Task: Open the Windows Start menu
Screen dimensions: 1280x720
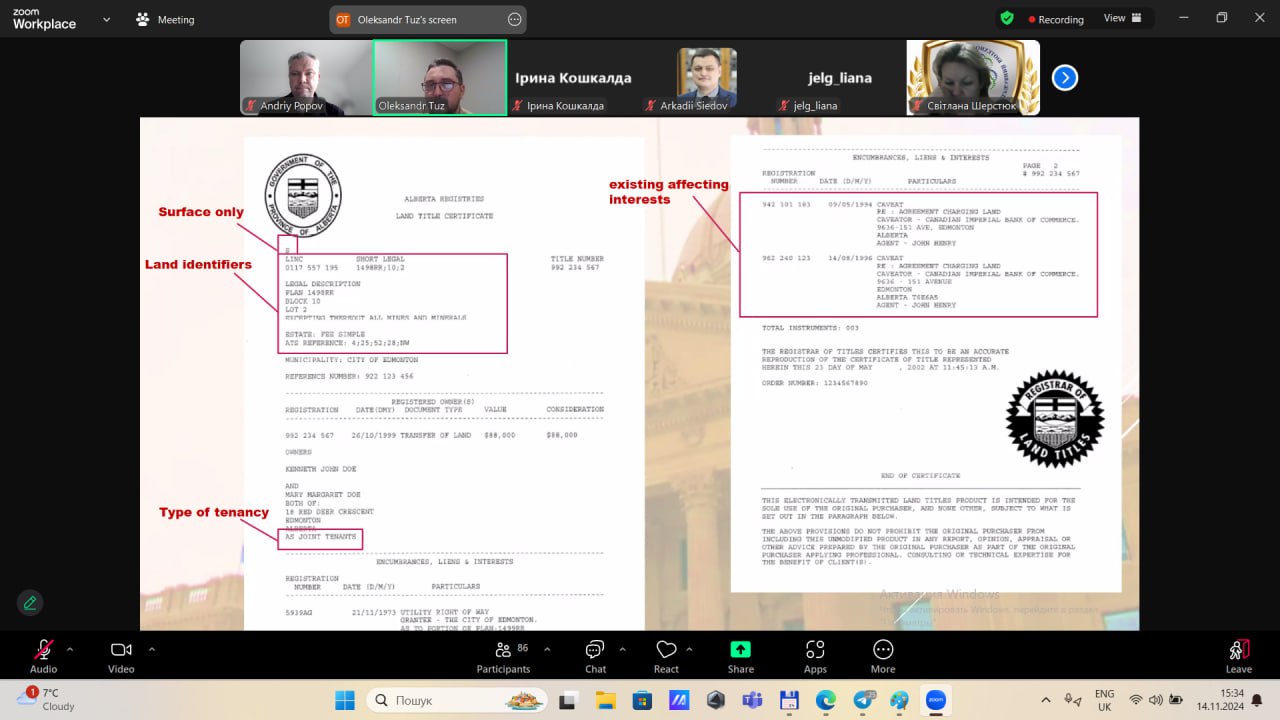Action: (x=345, y=699)
